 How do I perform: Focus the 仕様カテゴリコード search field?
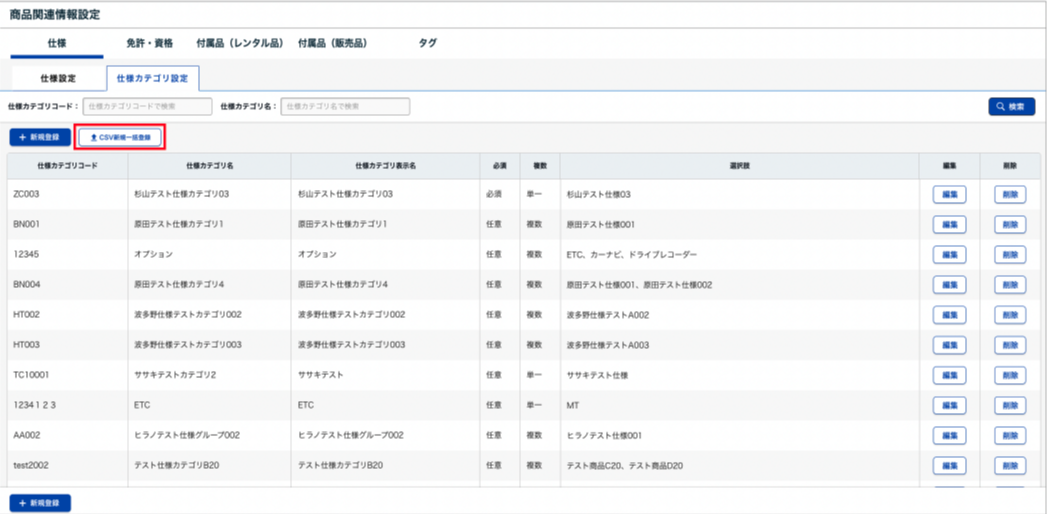coord(147,106)
